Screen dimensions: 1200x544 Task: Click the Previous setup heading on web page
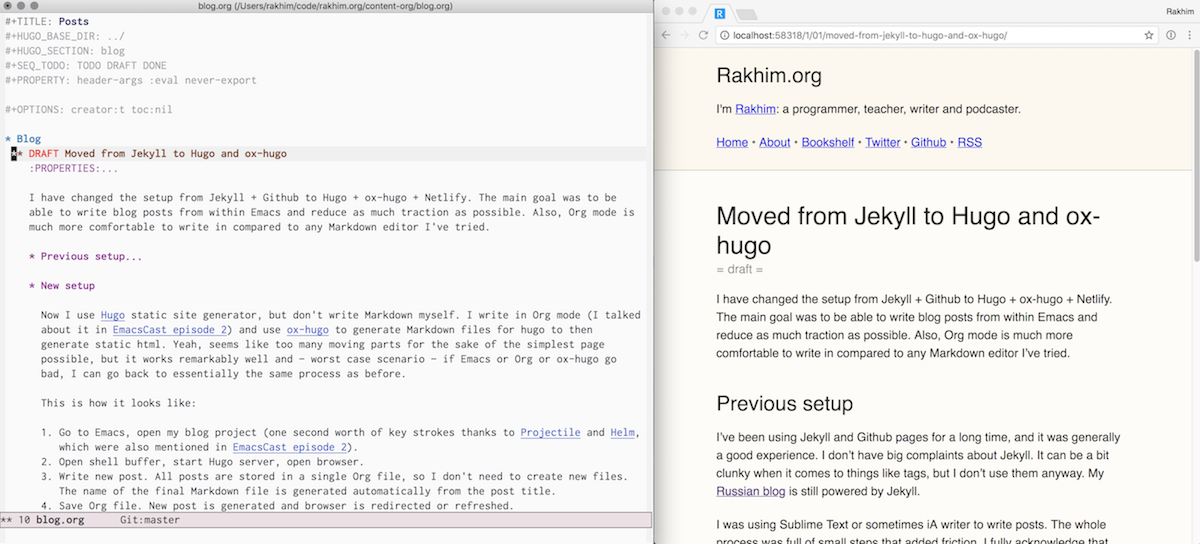(784, 404)
